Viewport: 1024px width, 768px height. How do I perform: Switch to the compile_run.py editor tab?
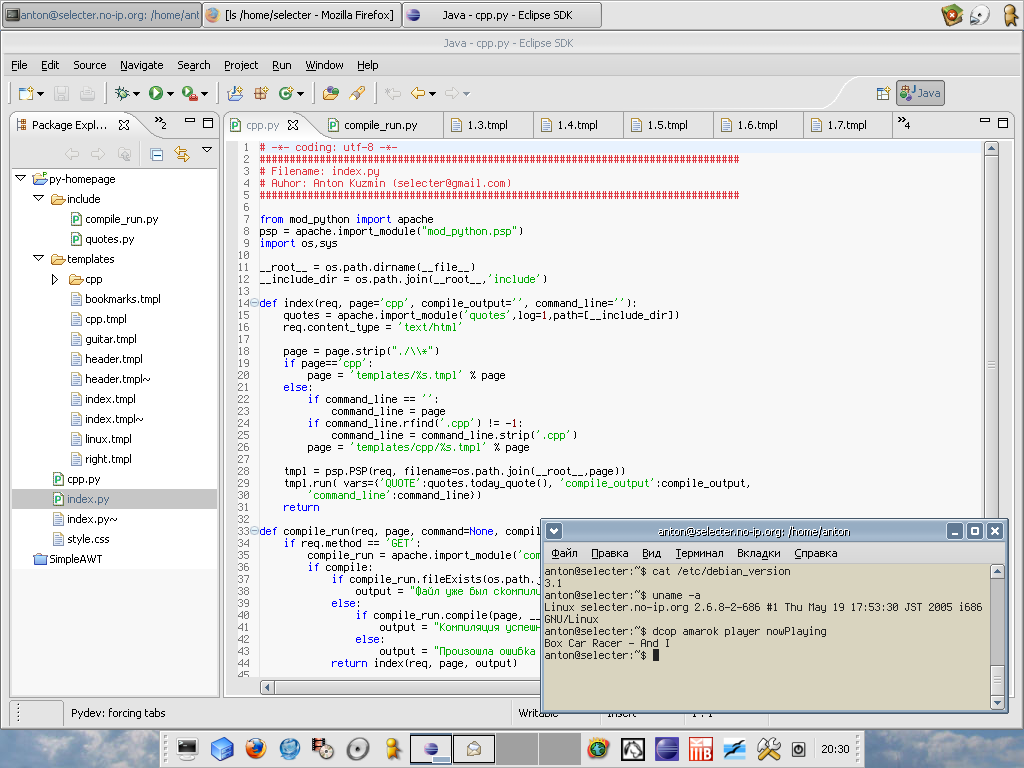(380, 125)
